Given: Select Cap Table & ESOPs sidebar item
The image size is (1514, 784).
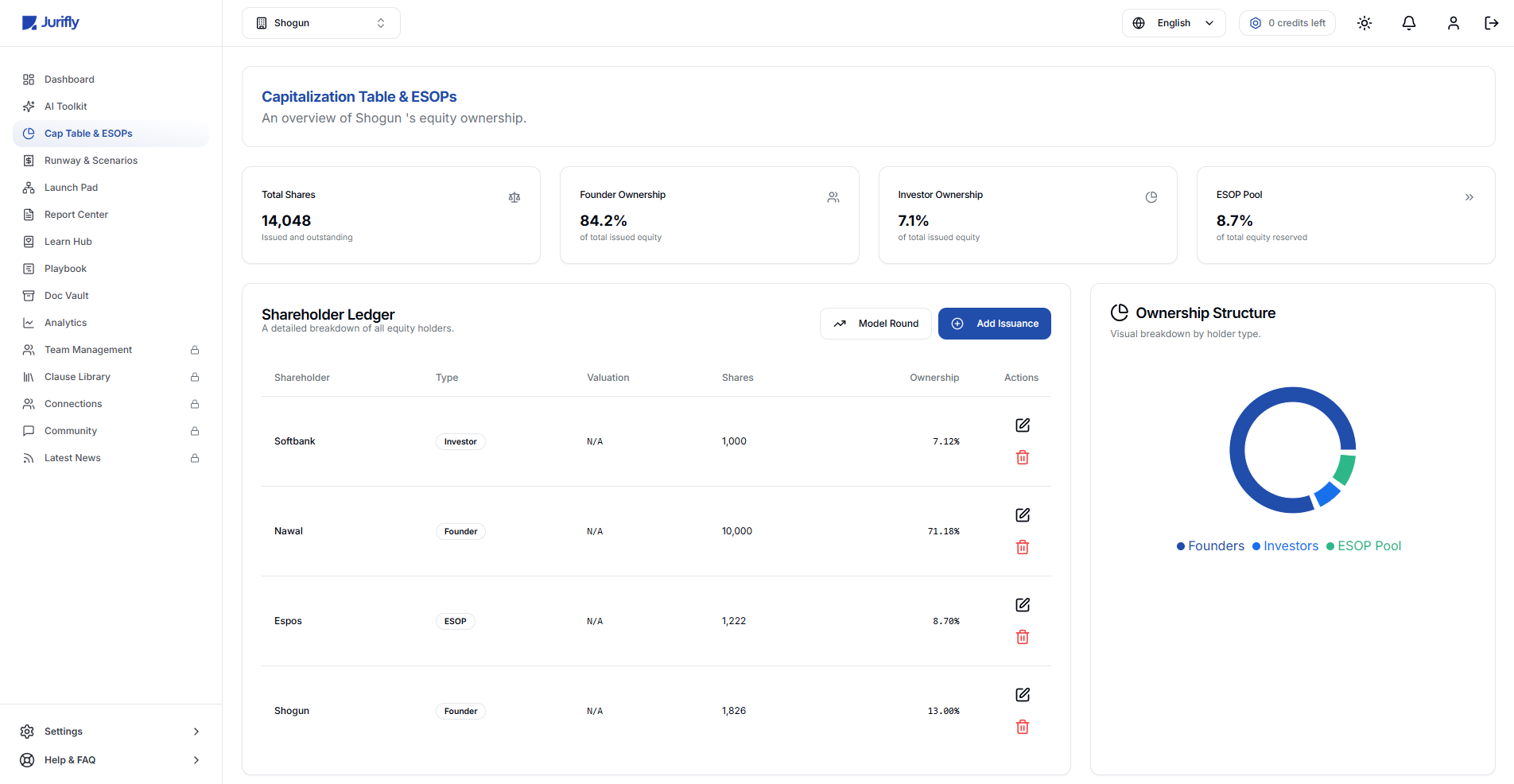Looking at the screenshot, I should tap(111, 134).
